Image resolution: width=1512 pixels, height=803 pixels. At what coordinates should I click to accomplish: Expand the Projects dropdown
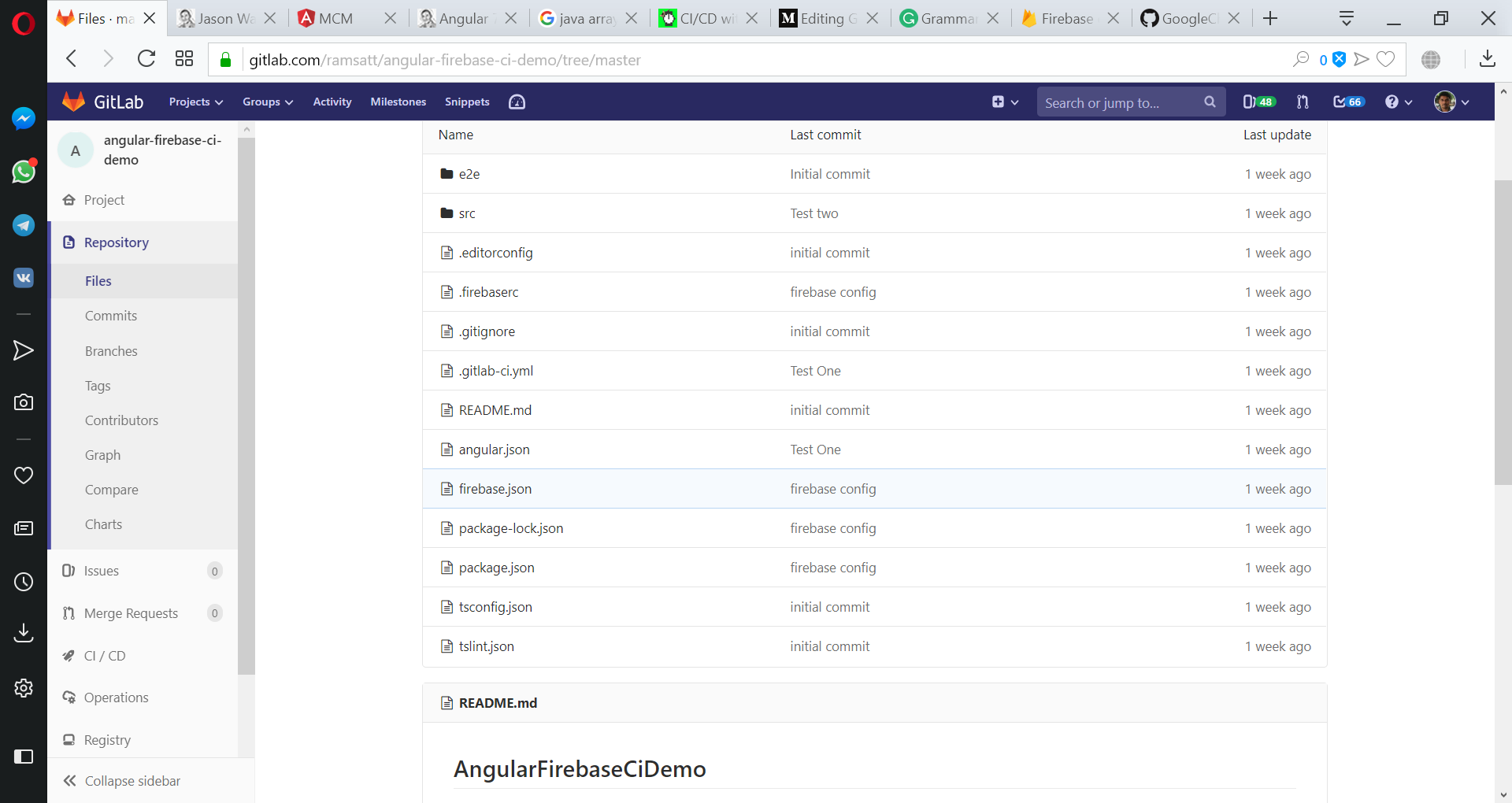coord(195,102)
